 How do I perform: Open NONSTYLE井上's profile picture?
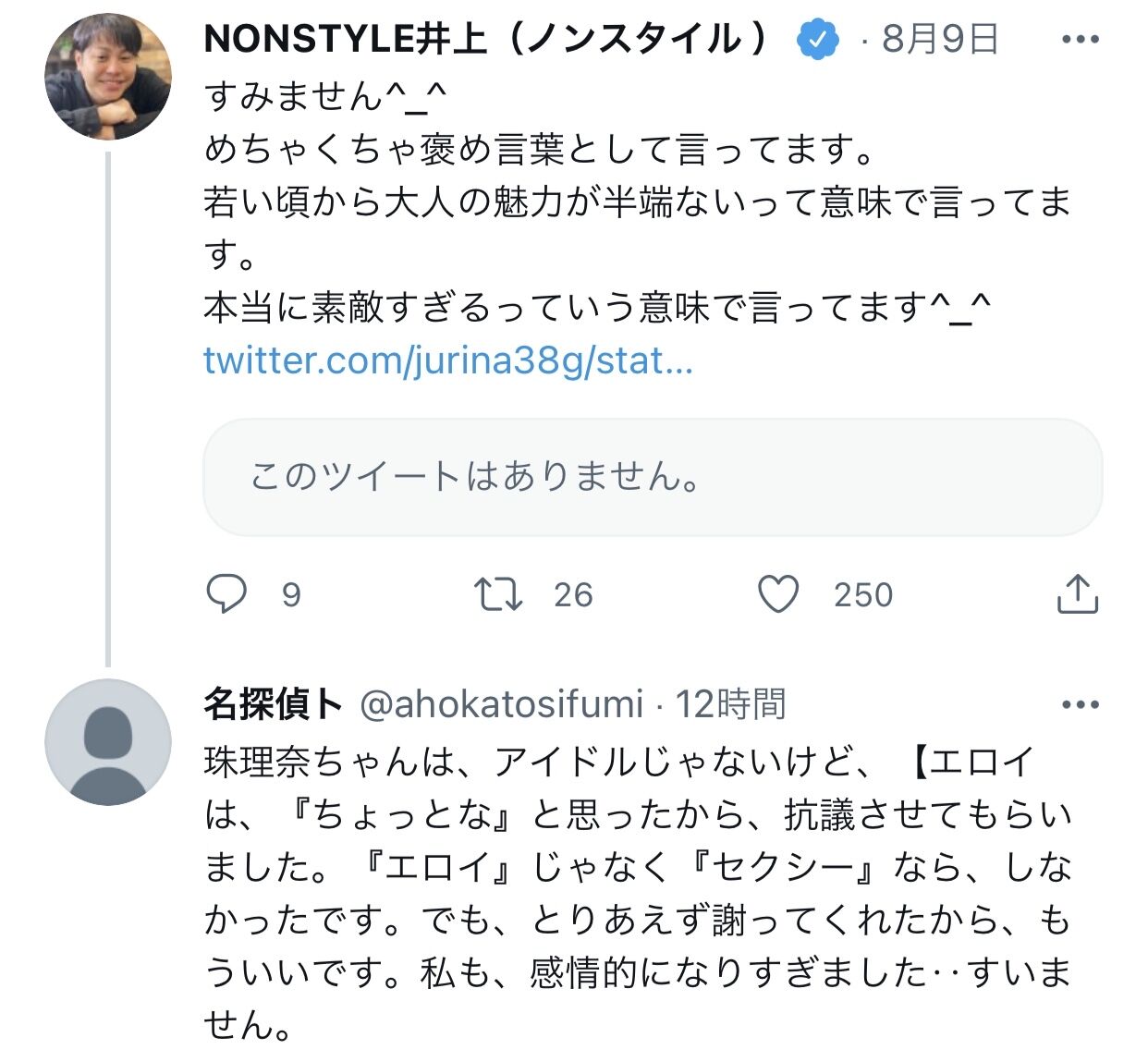108,77
